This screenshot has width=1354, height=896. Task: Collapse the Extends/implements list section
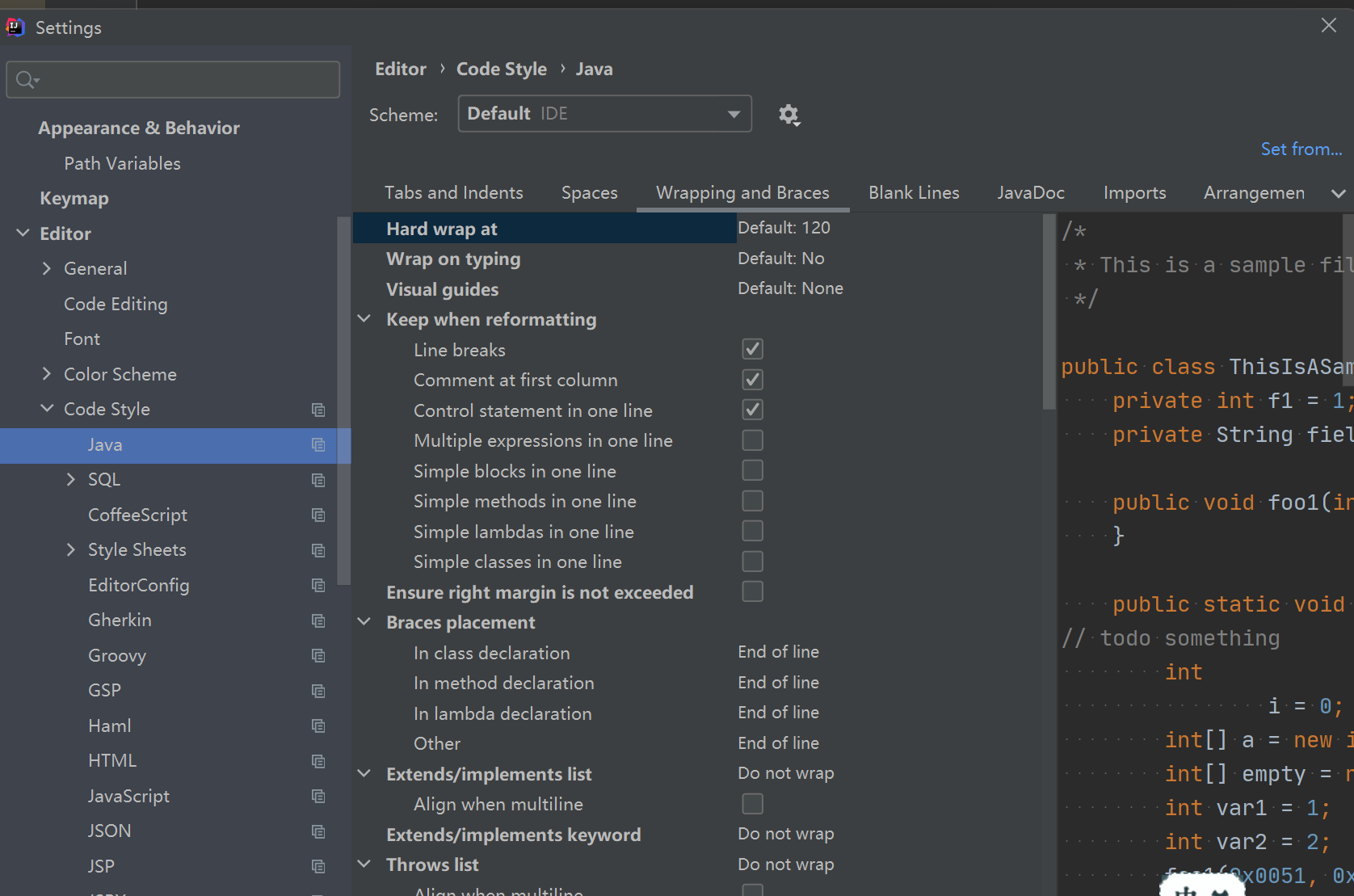pyautogui.click(x=364, y=774)
